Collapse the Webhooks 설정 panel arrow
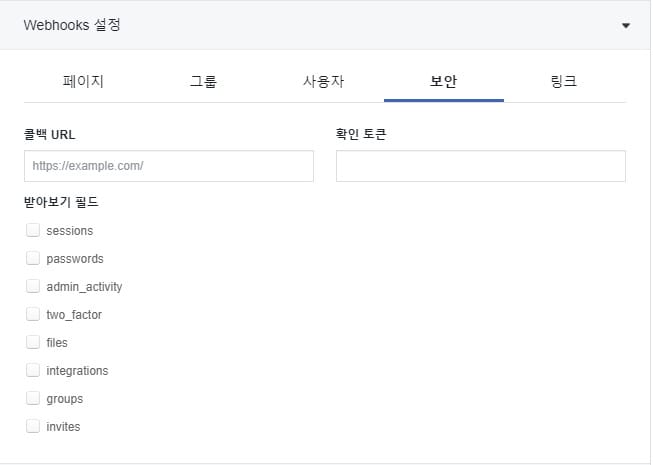The image size is (653, 465). point(625,26)
